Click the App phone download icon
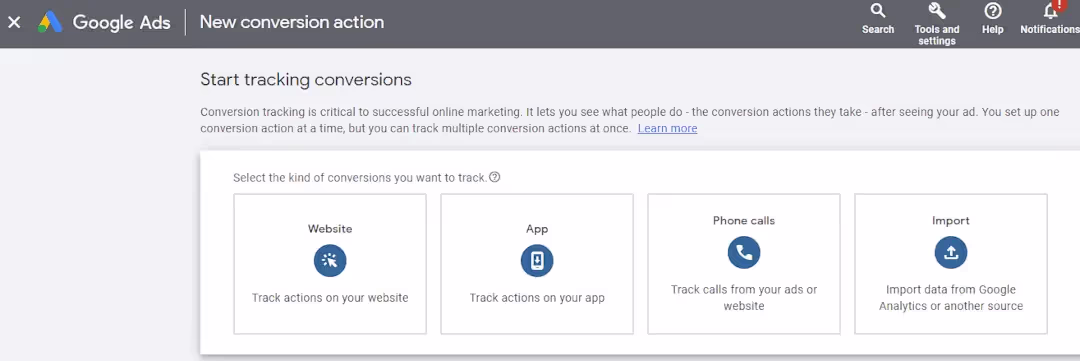1080x361 pixels. click(537, 261)
